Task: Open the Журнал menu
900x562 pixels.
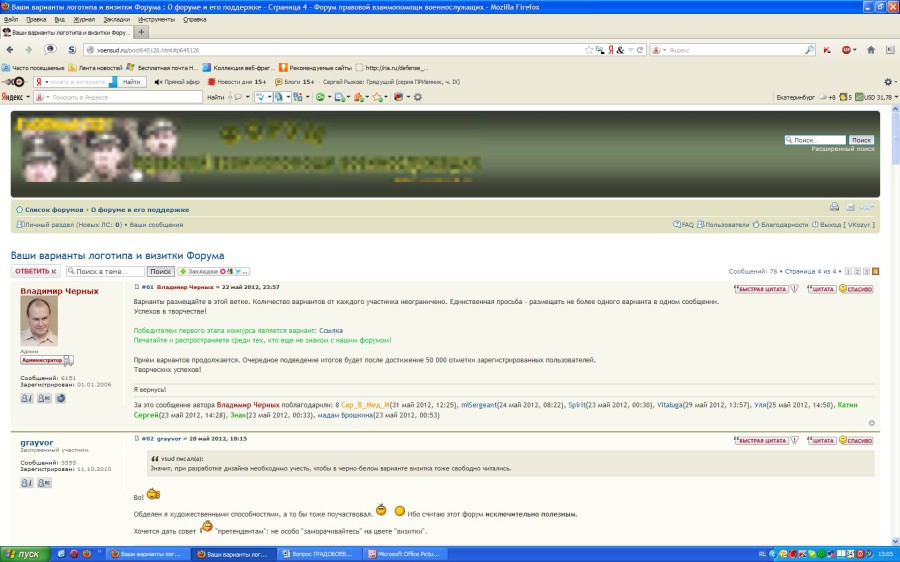Action: pos(84,19)
